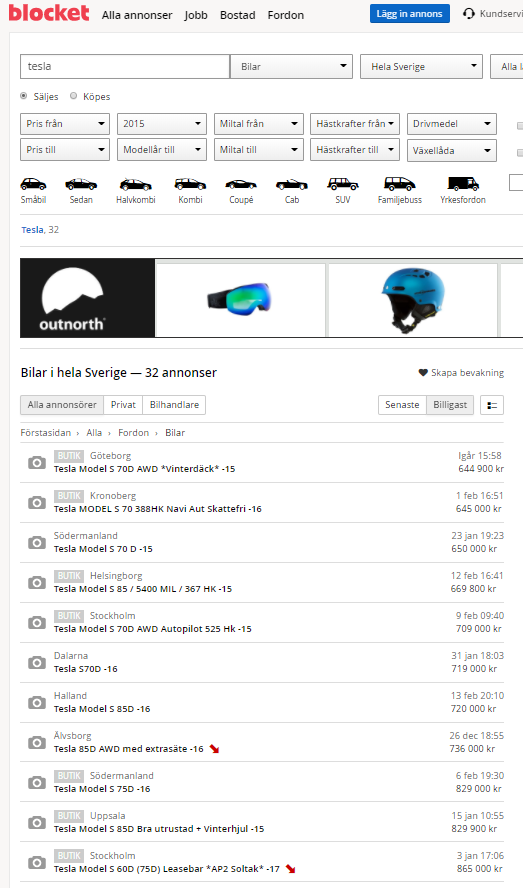Click the blue helmet ad thumbnail
523x888 pixels.
413,300
